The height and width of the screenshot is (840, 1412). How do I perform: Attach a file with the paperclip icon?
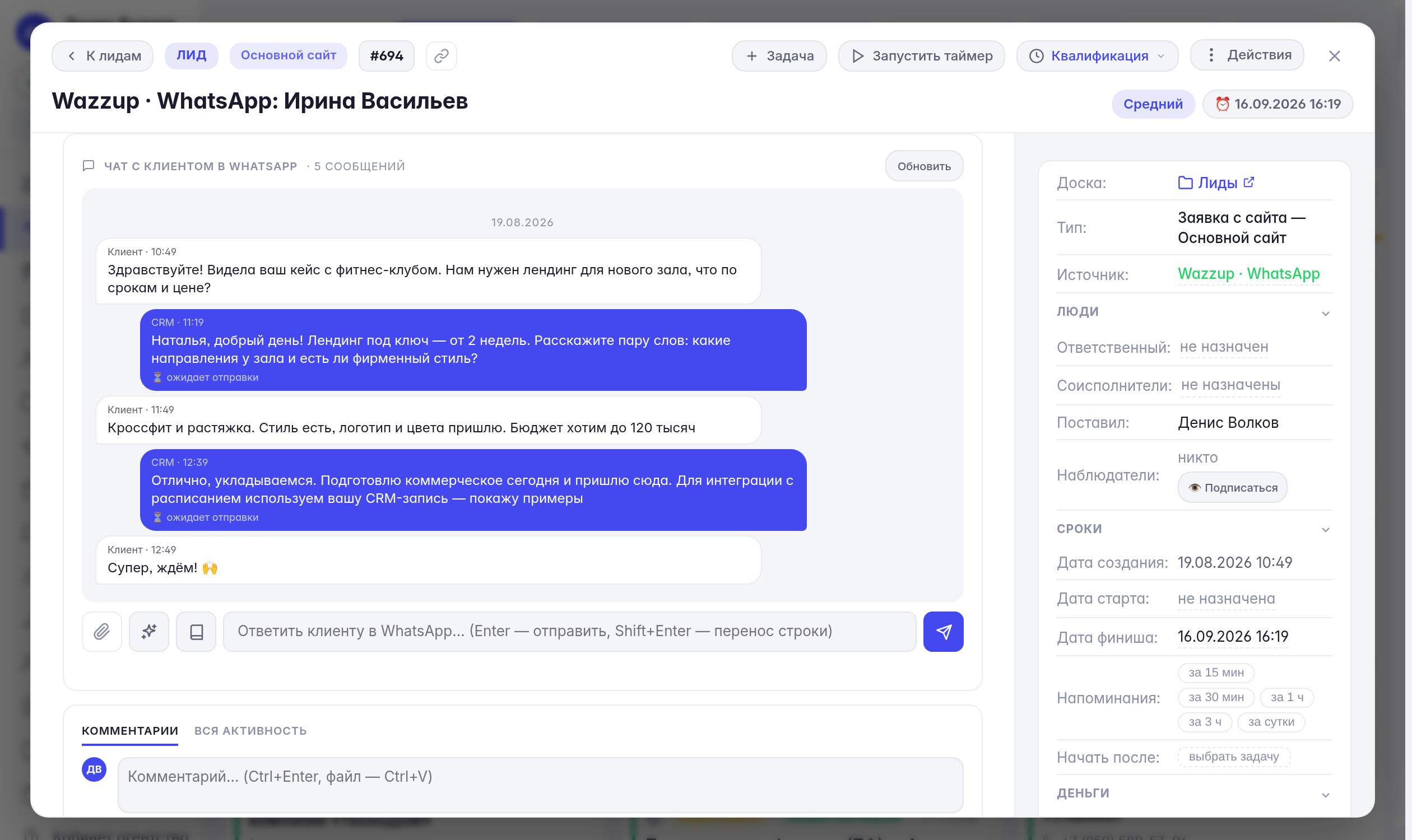coord(102,631)
